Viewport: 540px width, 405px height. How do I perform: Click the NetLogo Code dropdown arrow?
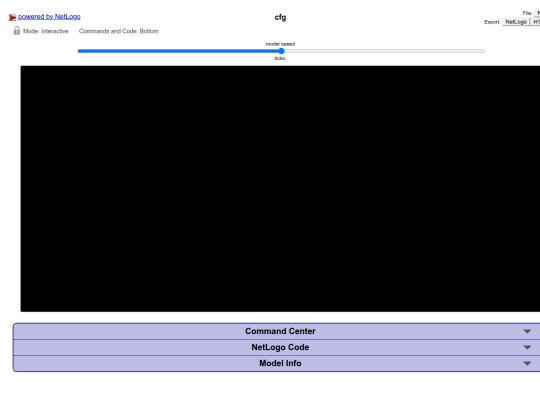pos(527,347)
